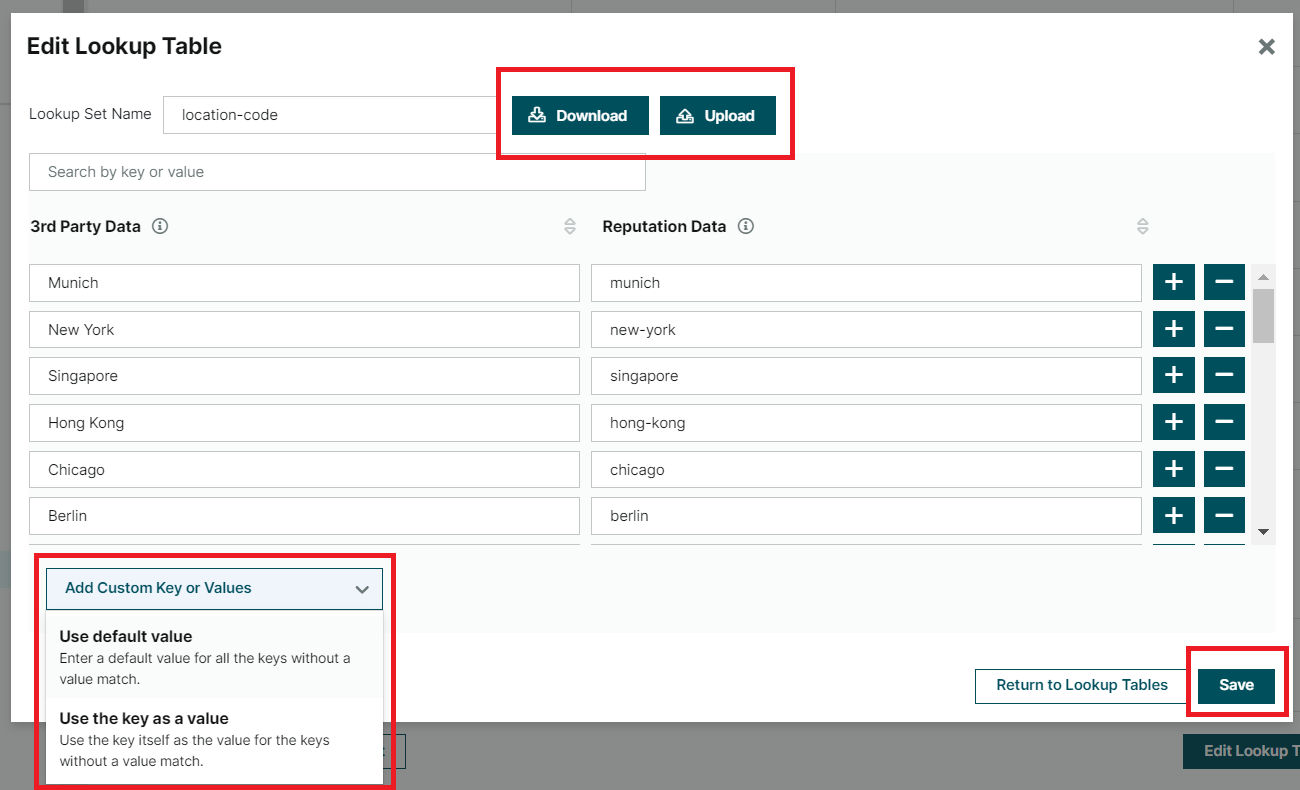Edit the munich value field
Image resolution: width=1300 pixels, height=790 pixels.
coord(866,283)
